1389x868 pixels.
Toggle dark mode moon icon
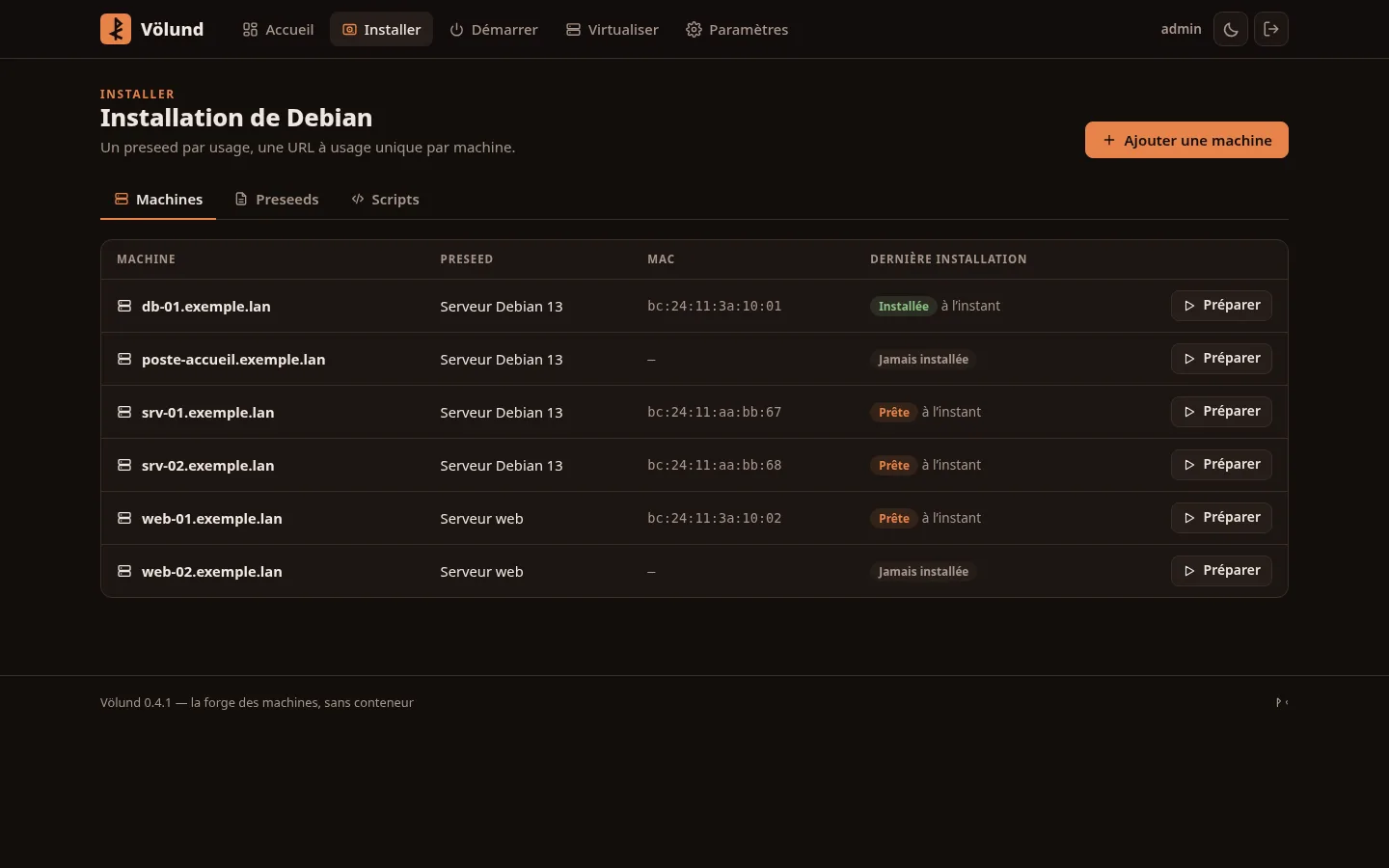(x=1231, y=29)
